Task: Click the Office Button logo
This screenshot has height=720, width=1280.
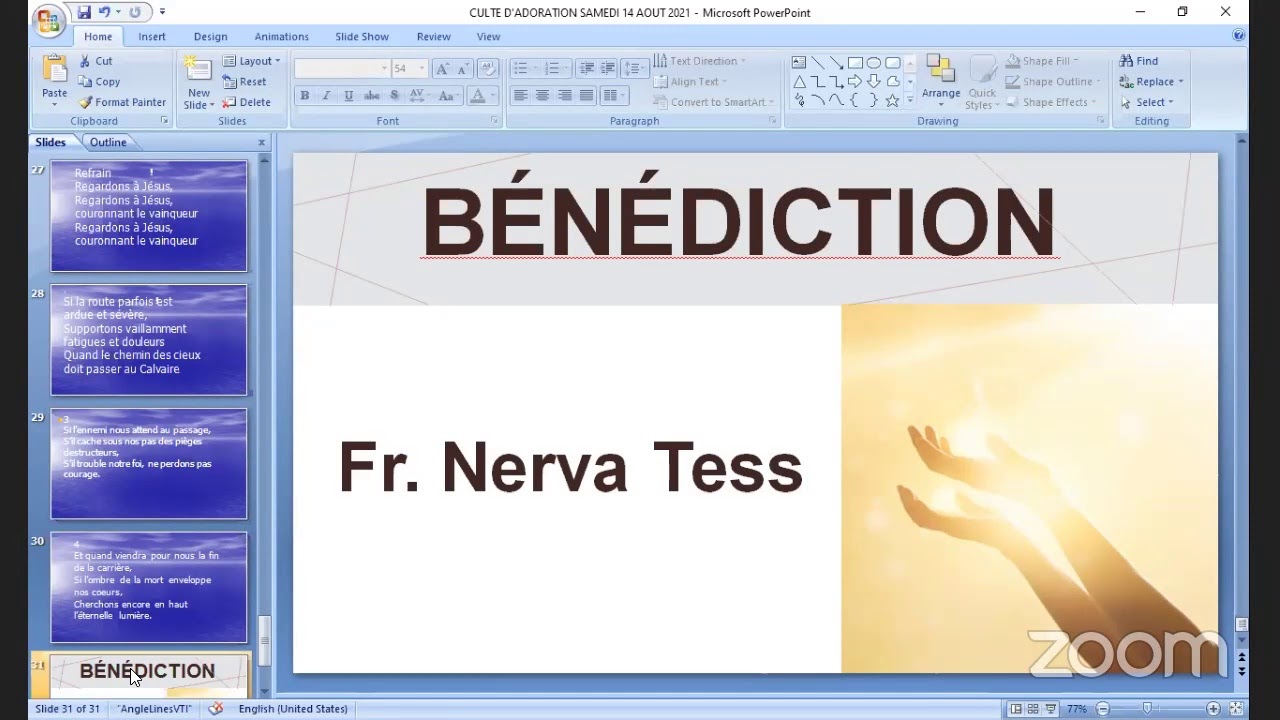Action: [46, 20]
